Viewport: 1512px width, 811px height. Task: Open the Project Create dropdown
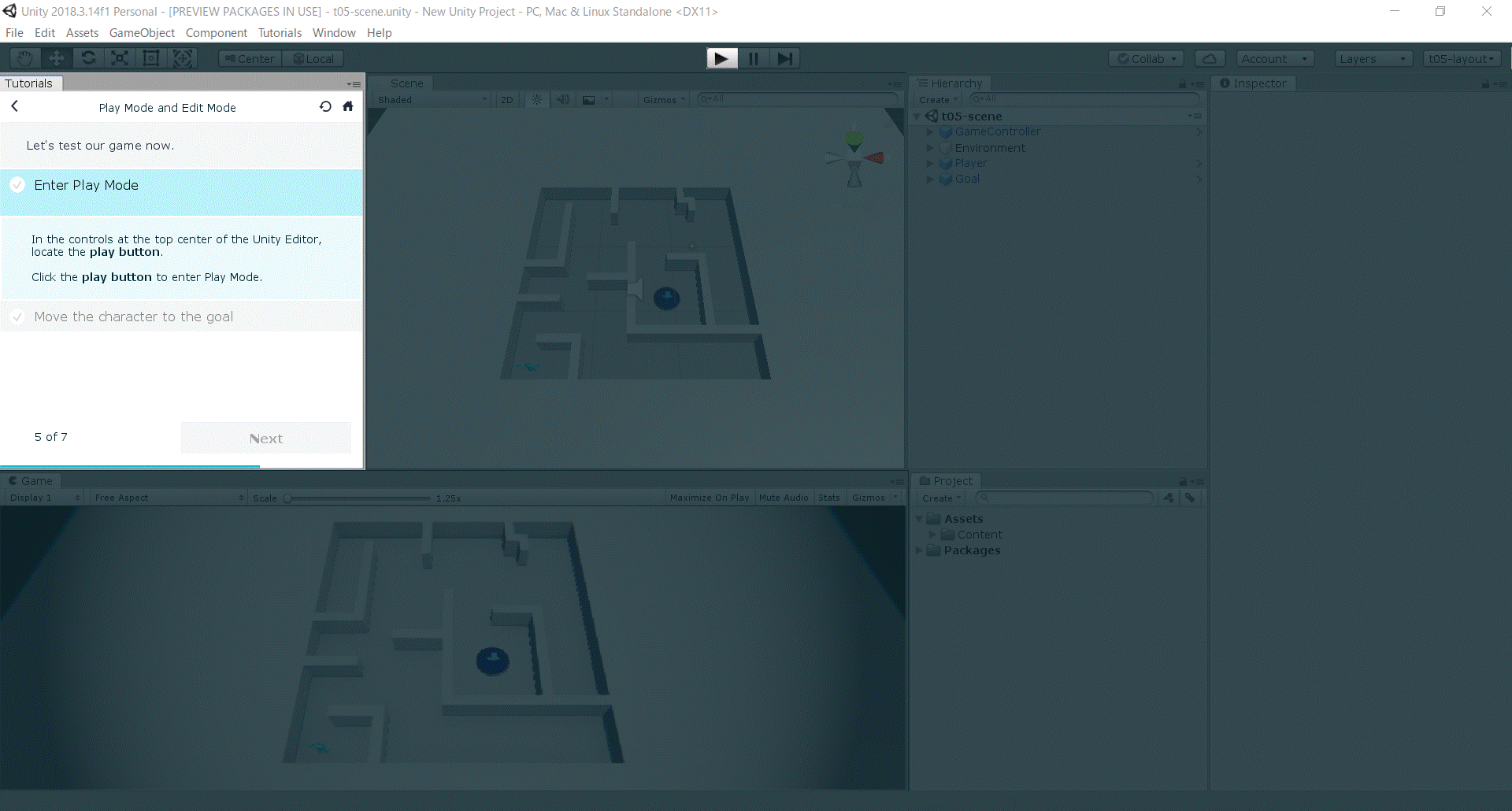[x=942, y=498]
